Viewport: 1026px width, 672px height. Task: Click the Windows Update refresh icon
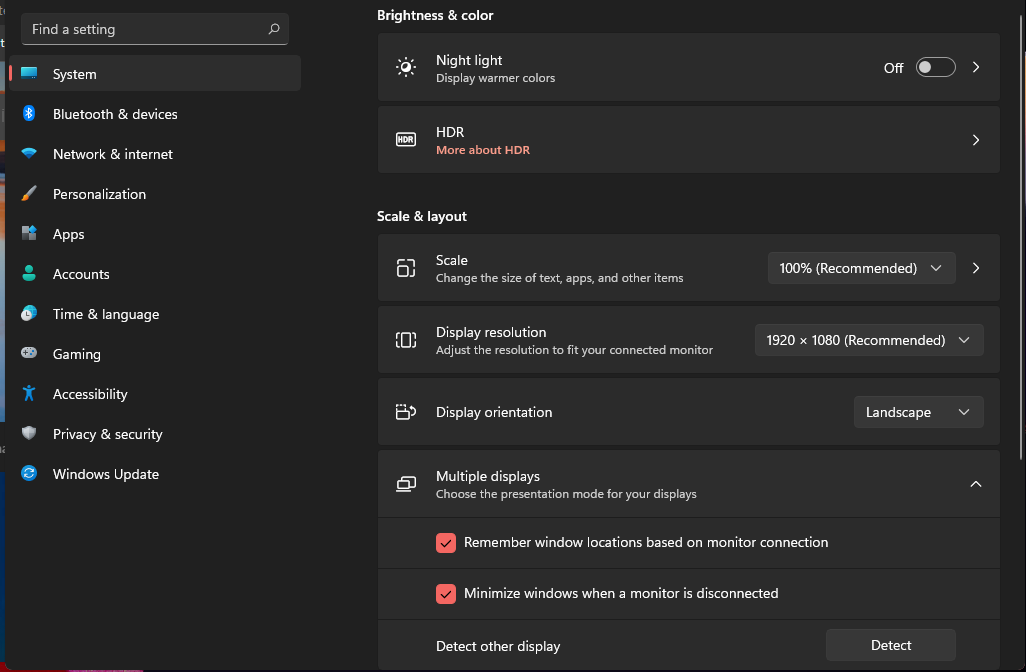29,474
